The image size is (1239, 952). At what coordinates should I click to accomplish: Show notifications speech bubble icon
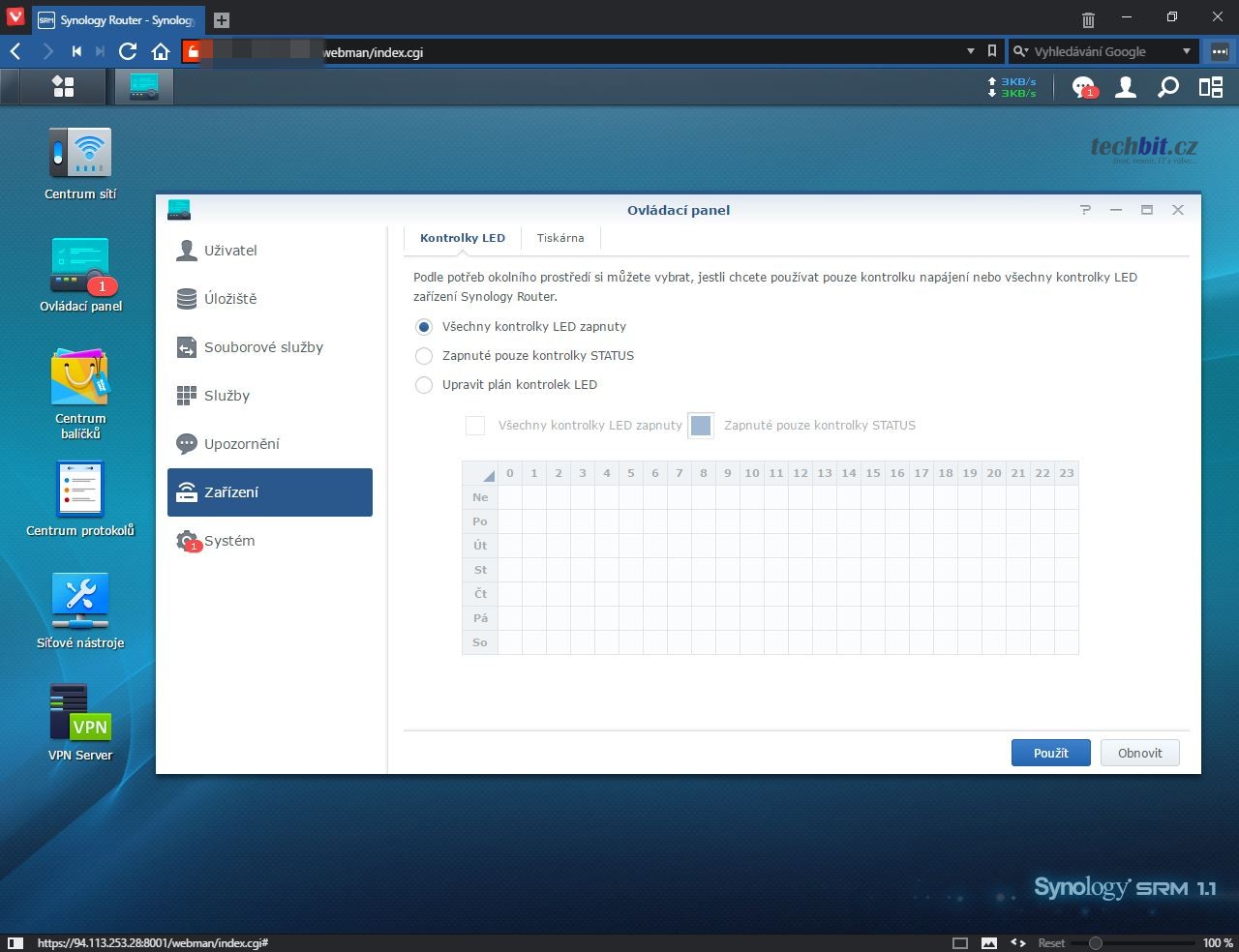(1083, 87)
